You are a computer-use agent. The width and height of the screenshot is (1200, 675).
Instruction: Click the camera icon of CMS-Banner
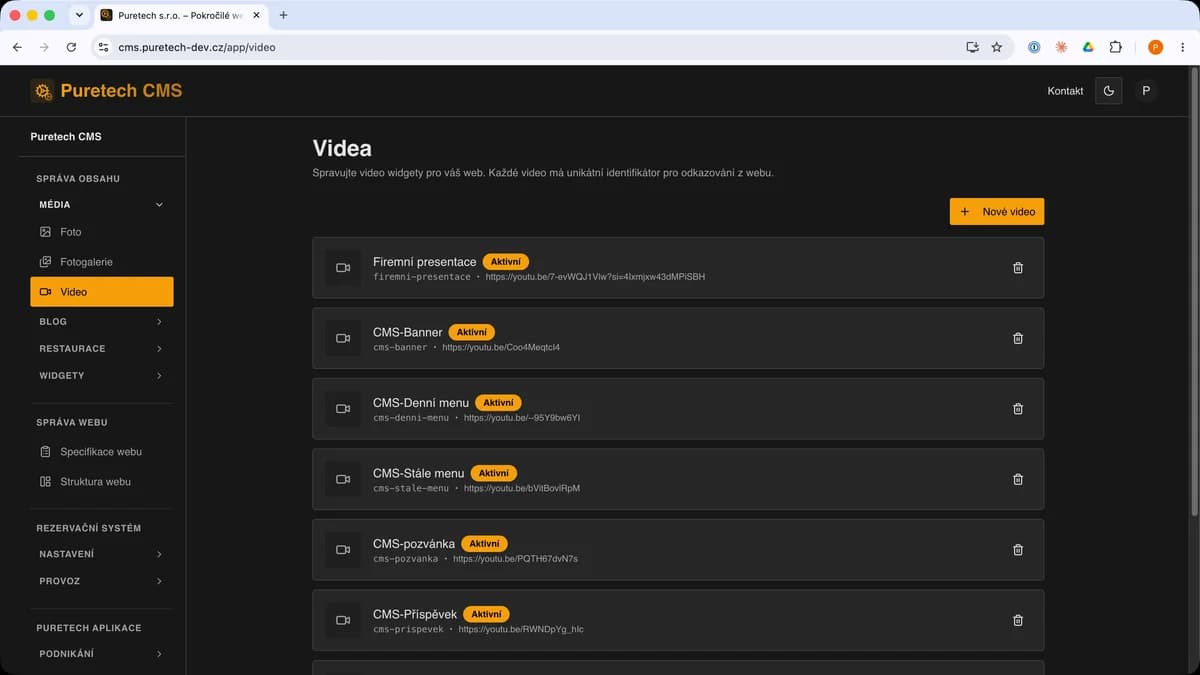pos(343,338)
